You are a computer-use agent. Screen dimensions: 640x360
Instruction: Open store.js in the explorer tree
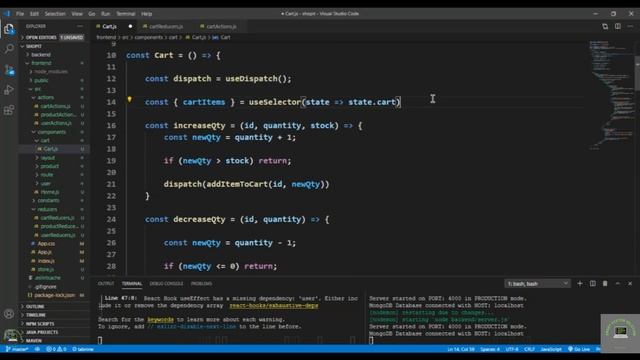pyautogui.click(x=45, y=269)
